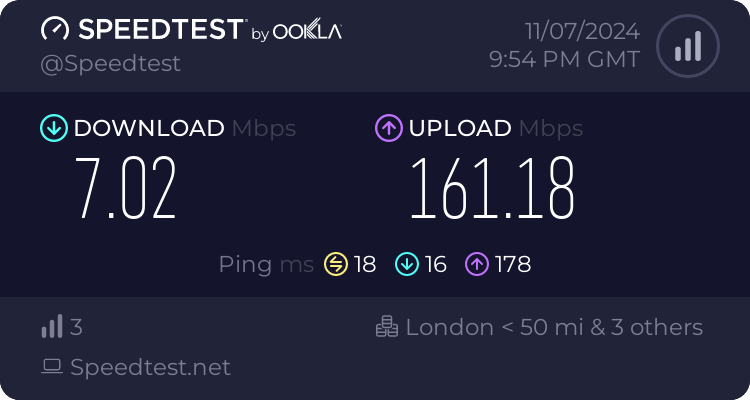The height and width of the screenshot is (400, 750).
Task: Click the purple upload ping icon
Action: [x=477, y=264]
